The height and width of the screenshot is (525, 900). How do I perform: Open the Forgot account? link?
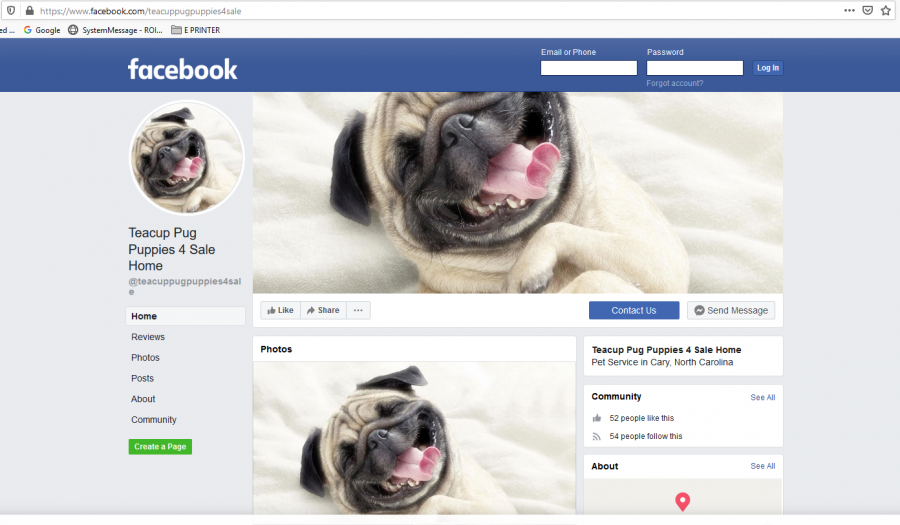(x=674, y=83)
